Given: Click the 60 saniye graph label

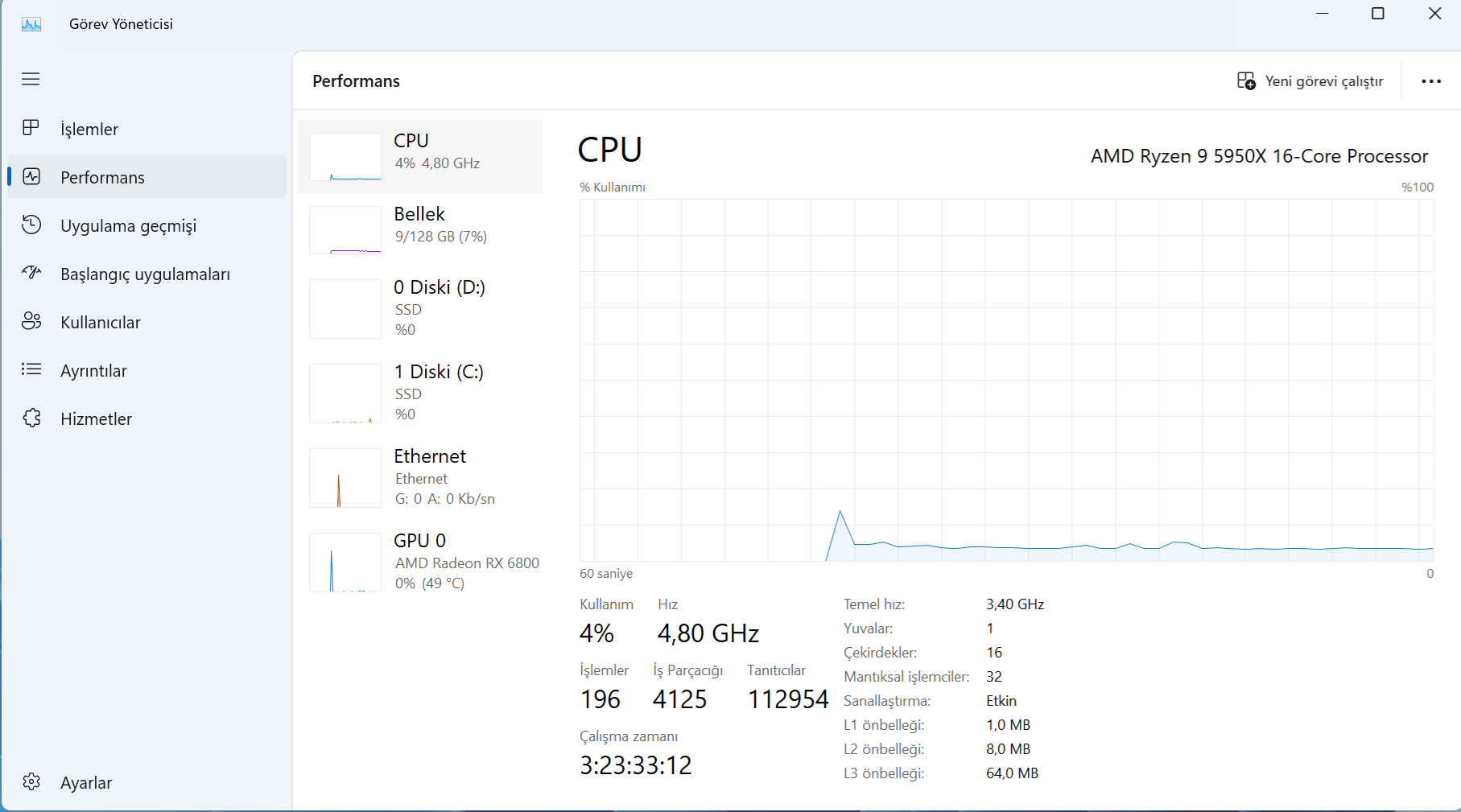Looking at the screenshot, I should coord(606,574).
